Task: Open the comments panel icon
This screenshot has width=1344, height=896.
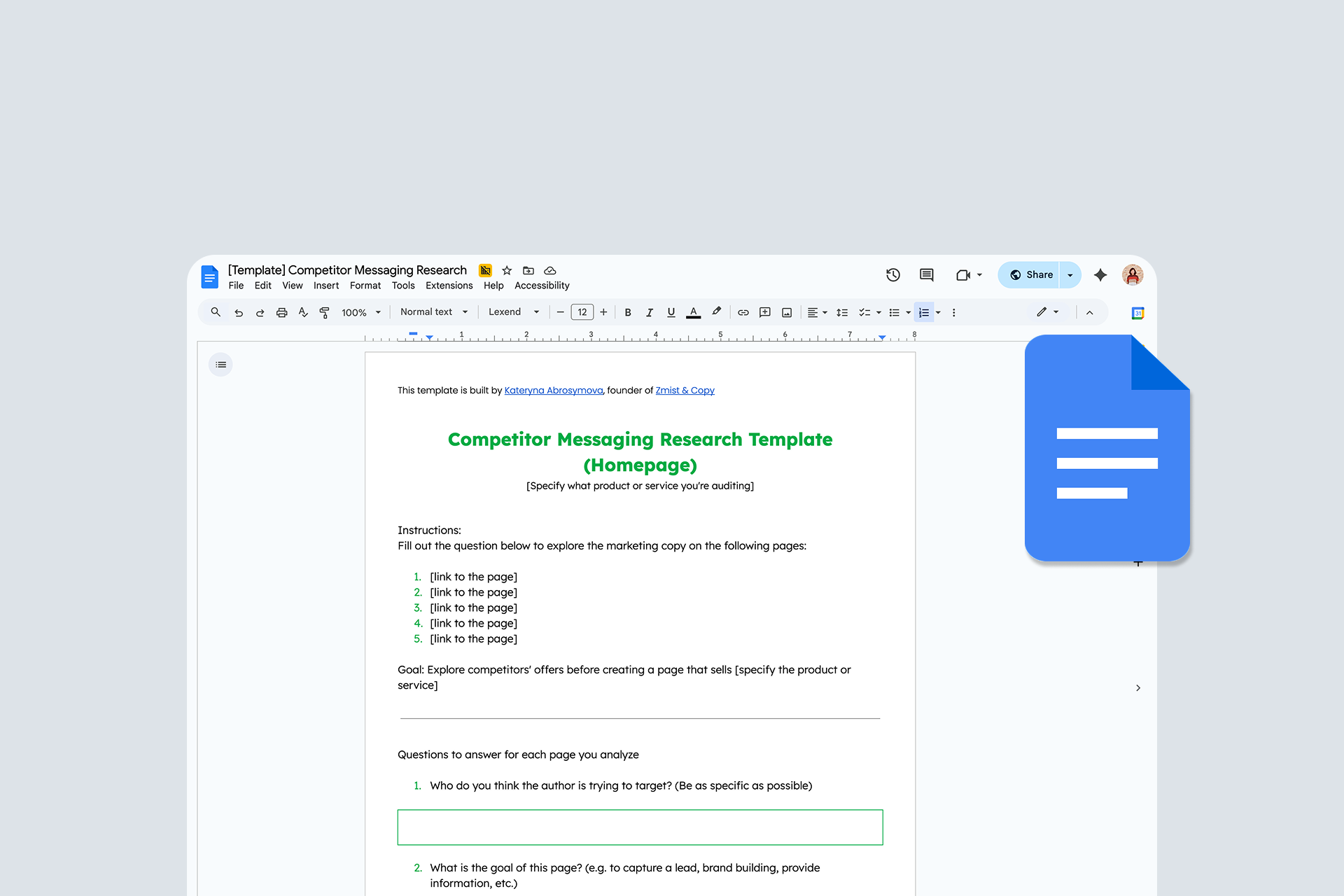Action: point(926,275)
